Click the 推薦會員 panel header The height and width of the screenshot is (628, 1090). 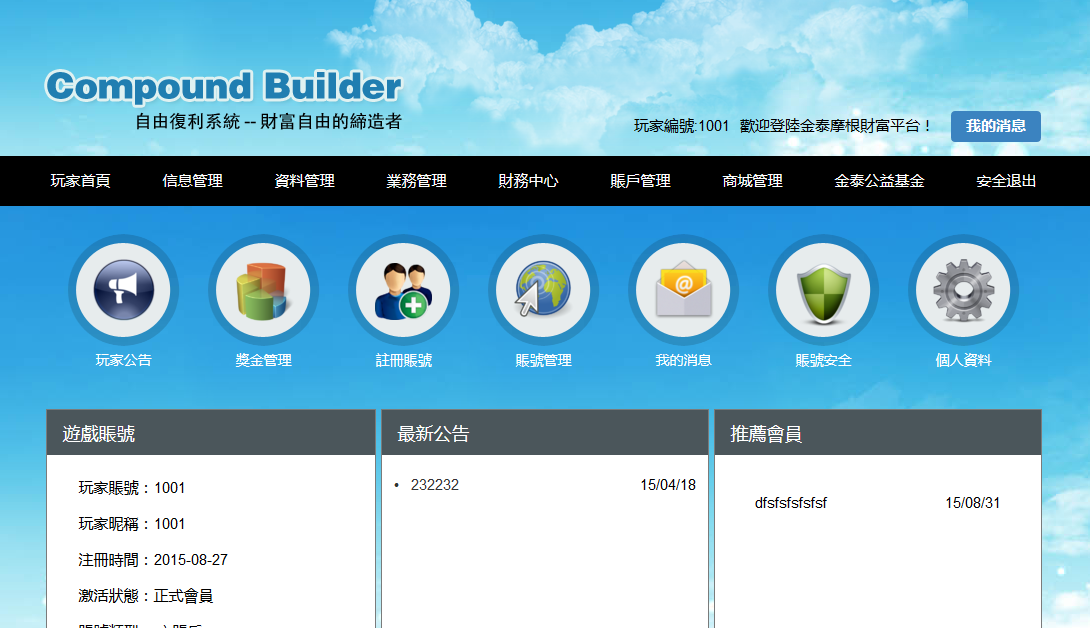878,433
